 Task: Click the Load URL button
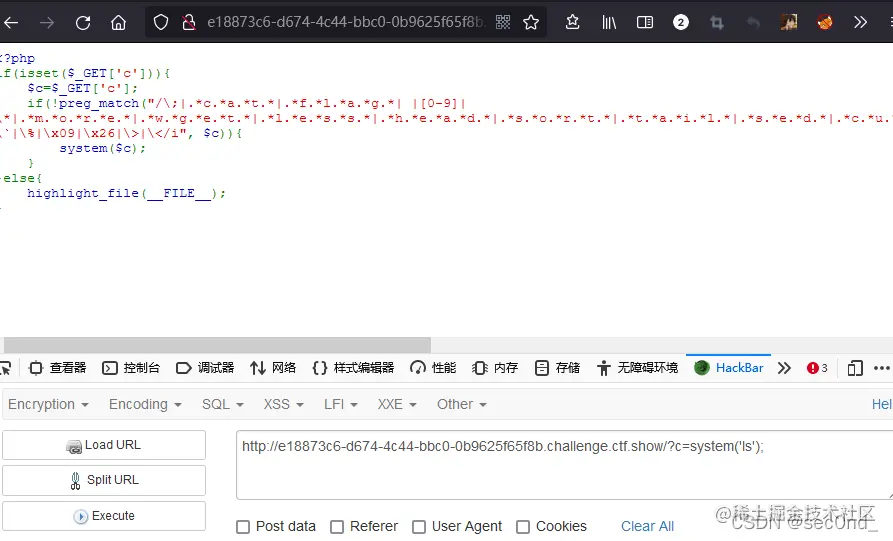point(104,445)
